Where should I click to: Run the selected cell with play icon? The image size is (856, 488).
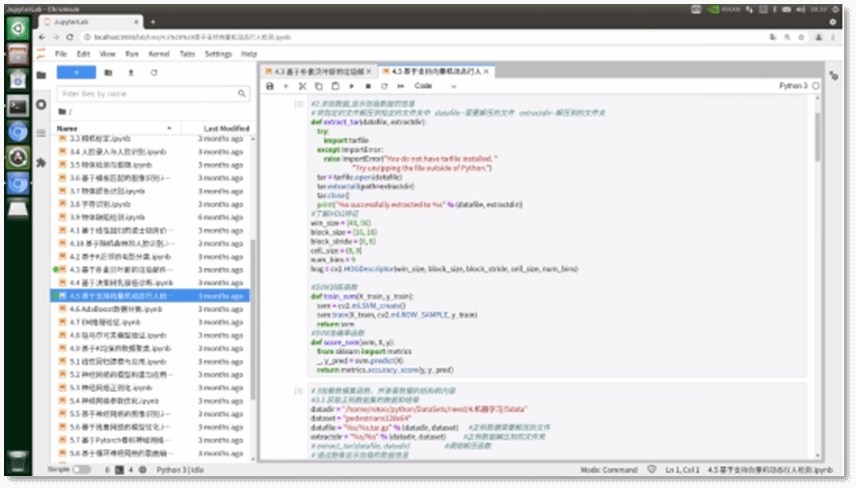point(352,86)
